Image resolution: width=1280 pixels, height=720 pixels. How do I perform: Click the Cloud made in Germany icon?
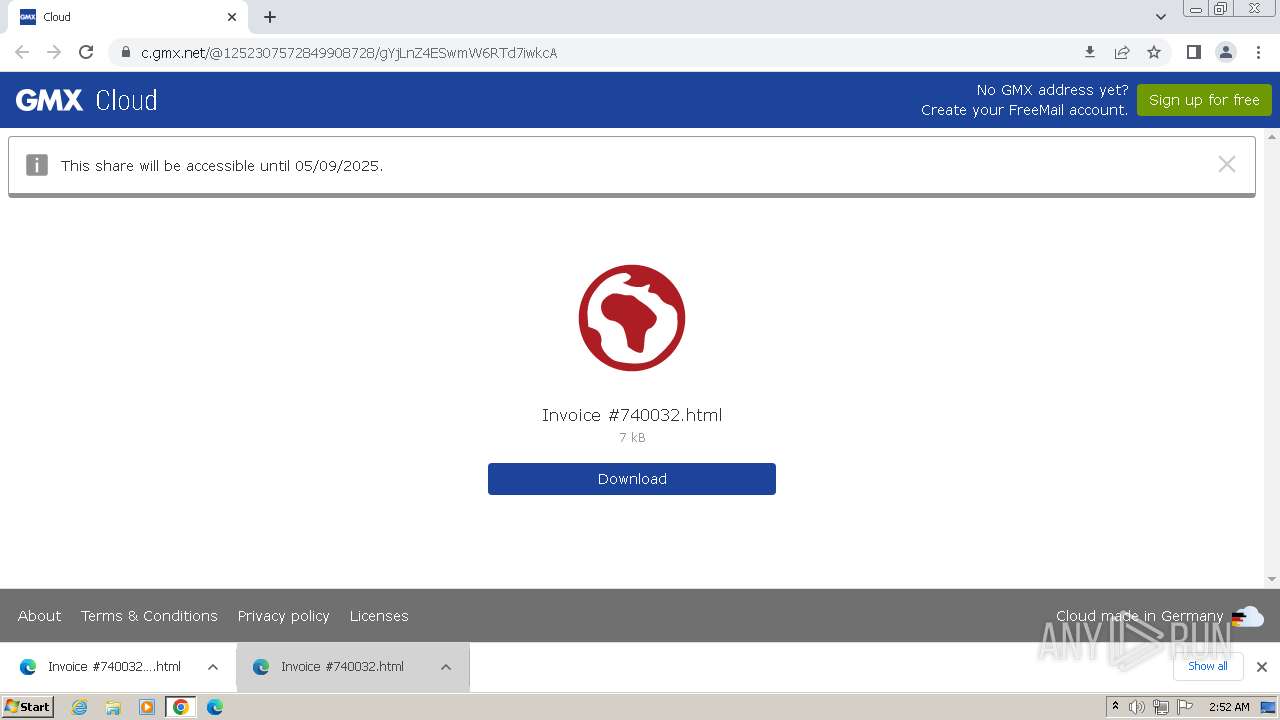(1247, 616)
